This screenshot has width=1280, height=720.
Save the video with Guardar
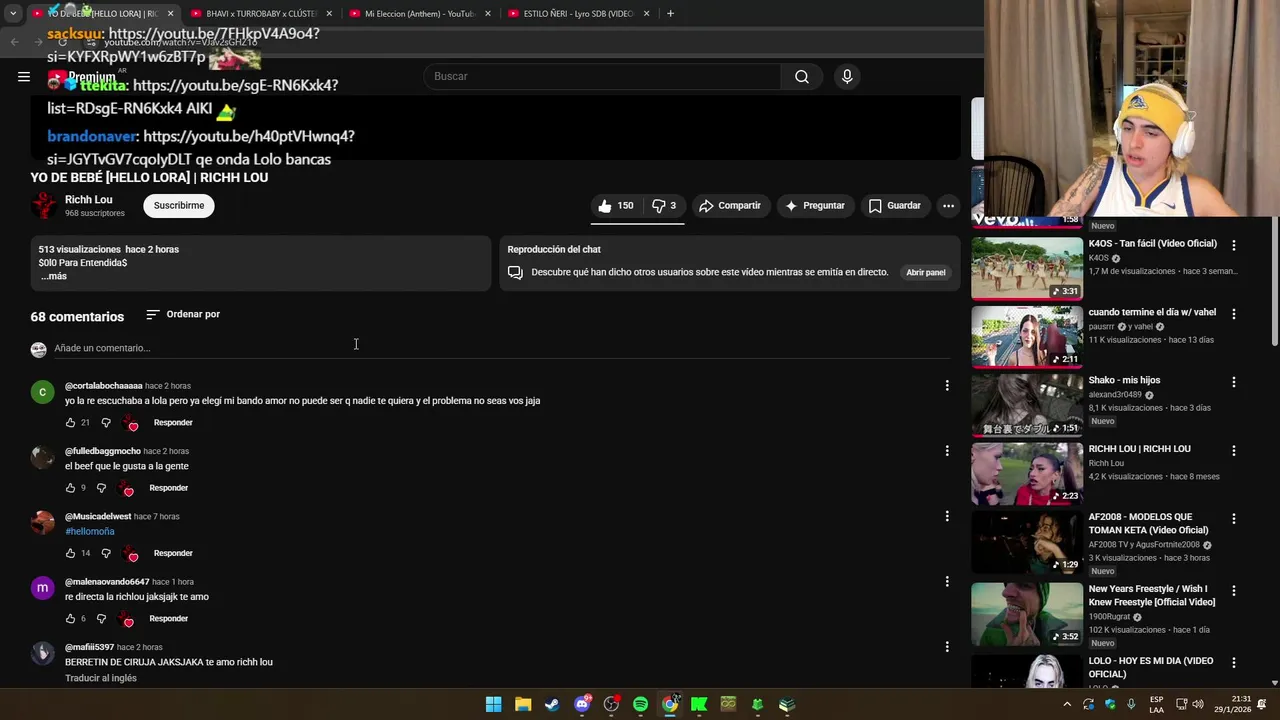894,205
